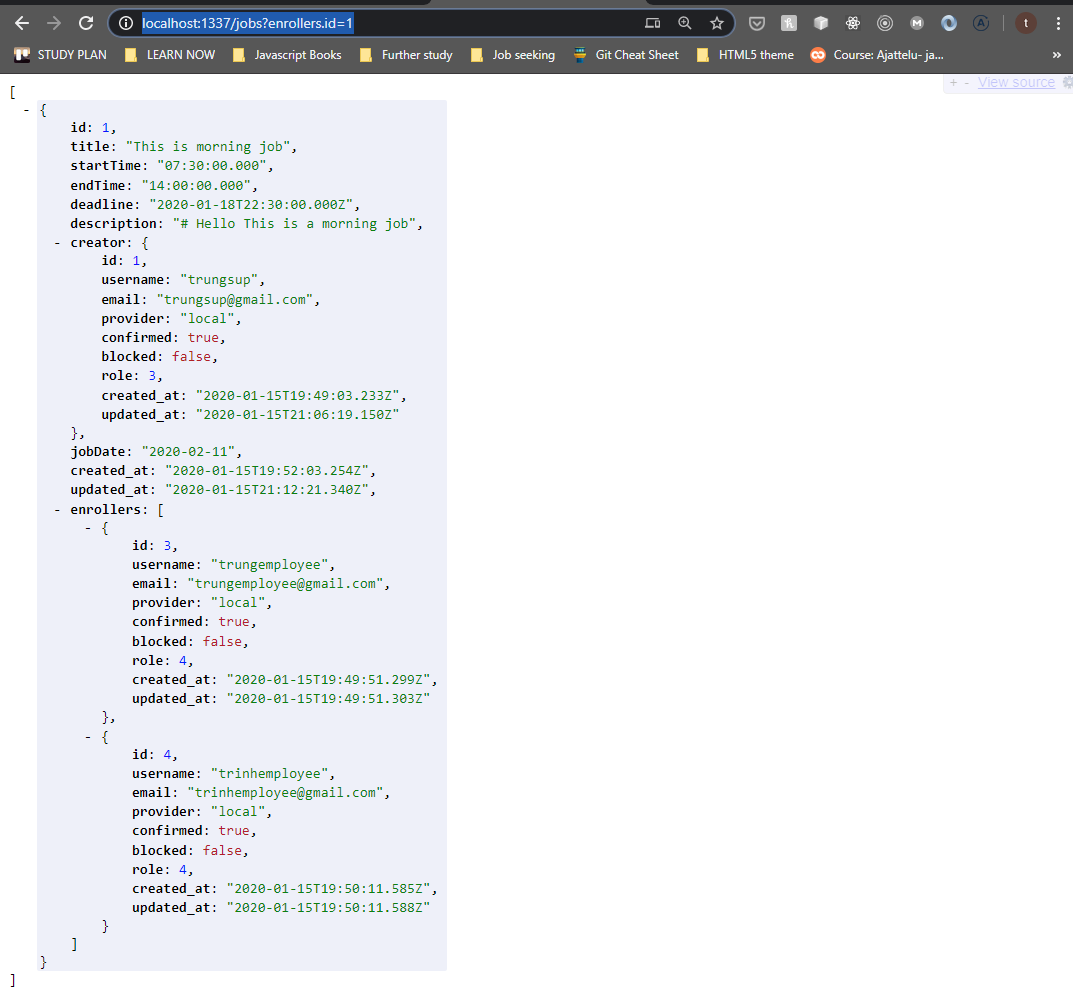This screenshot has width=1073, height=999.
Task: Collapse the enrollers array
Action: (57, 510)
